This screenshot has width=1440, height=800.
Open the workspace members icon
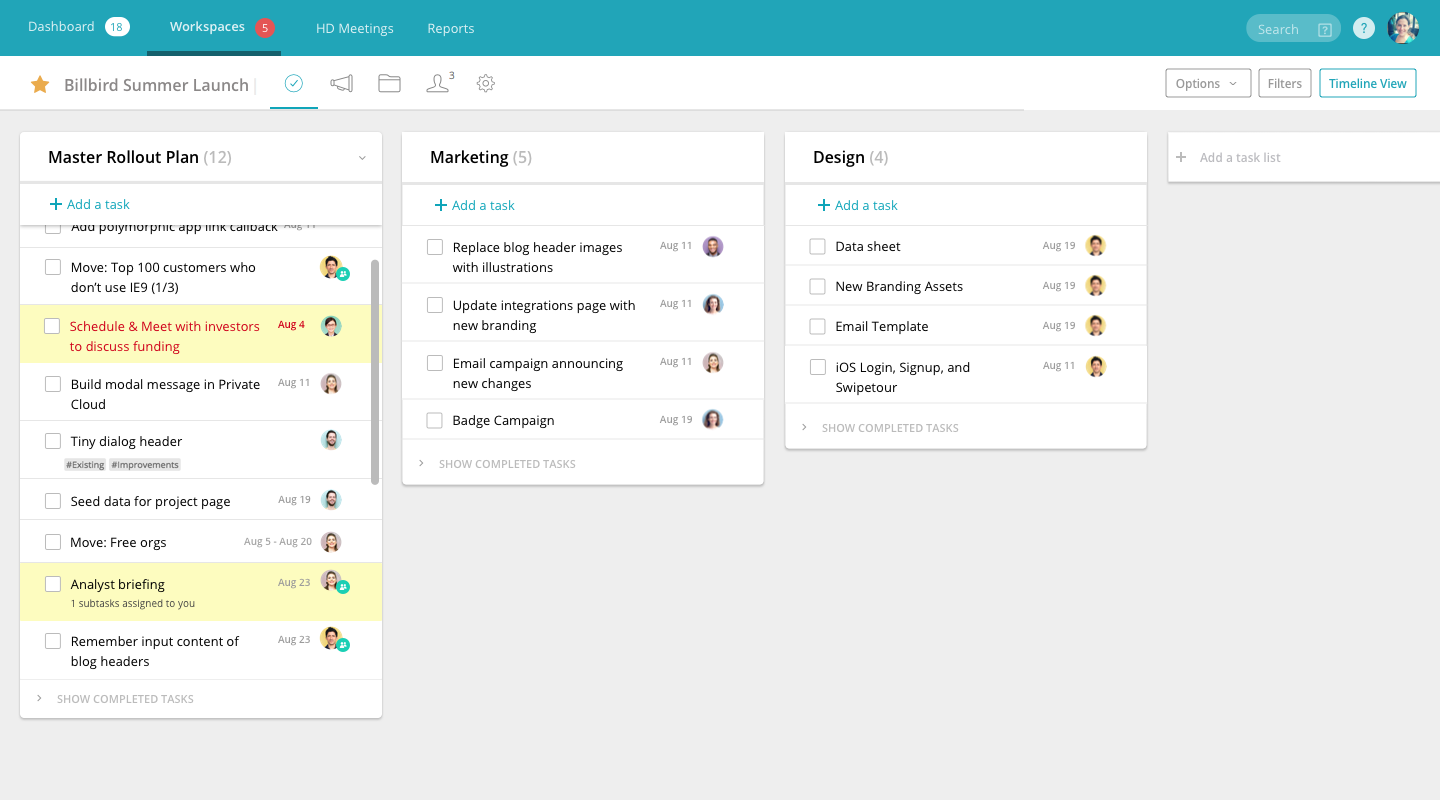click(438, 84)
